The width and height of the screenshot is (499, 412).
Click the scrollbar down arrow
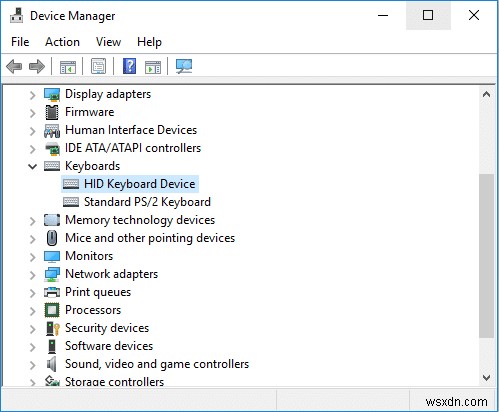pos(486,378)
